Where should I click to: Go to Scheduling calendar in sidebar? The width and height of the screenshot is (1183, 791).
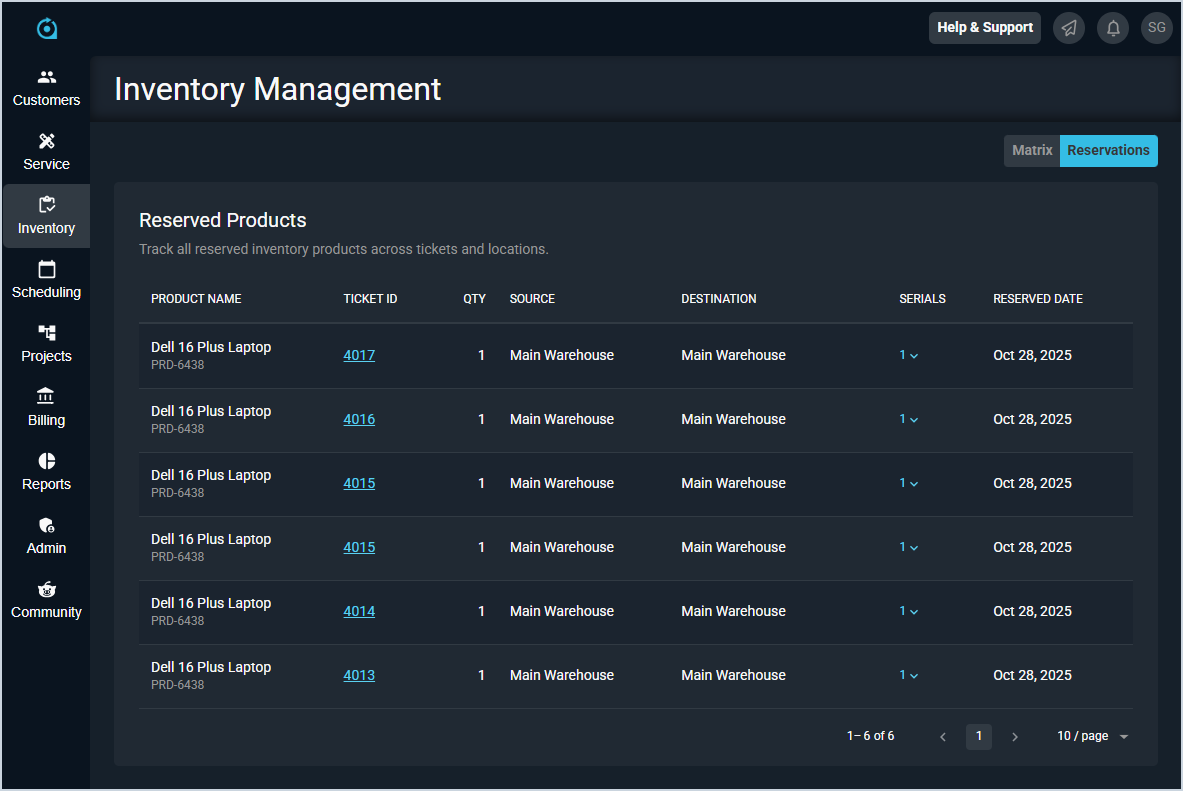click(46, 280)
